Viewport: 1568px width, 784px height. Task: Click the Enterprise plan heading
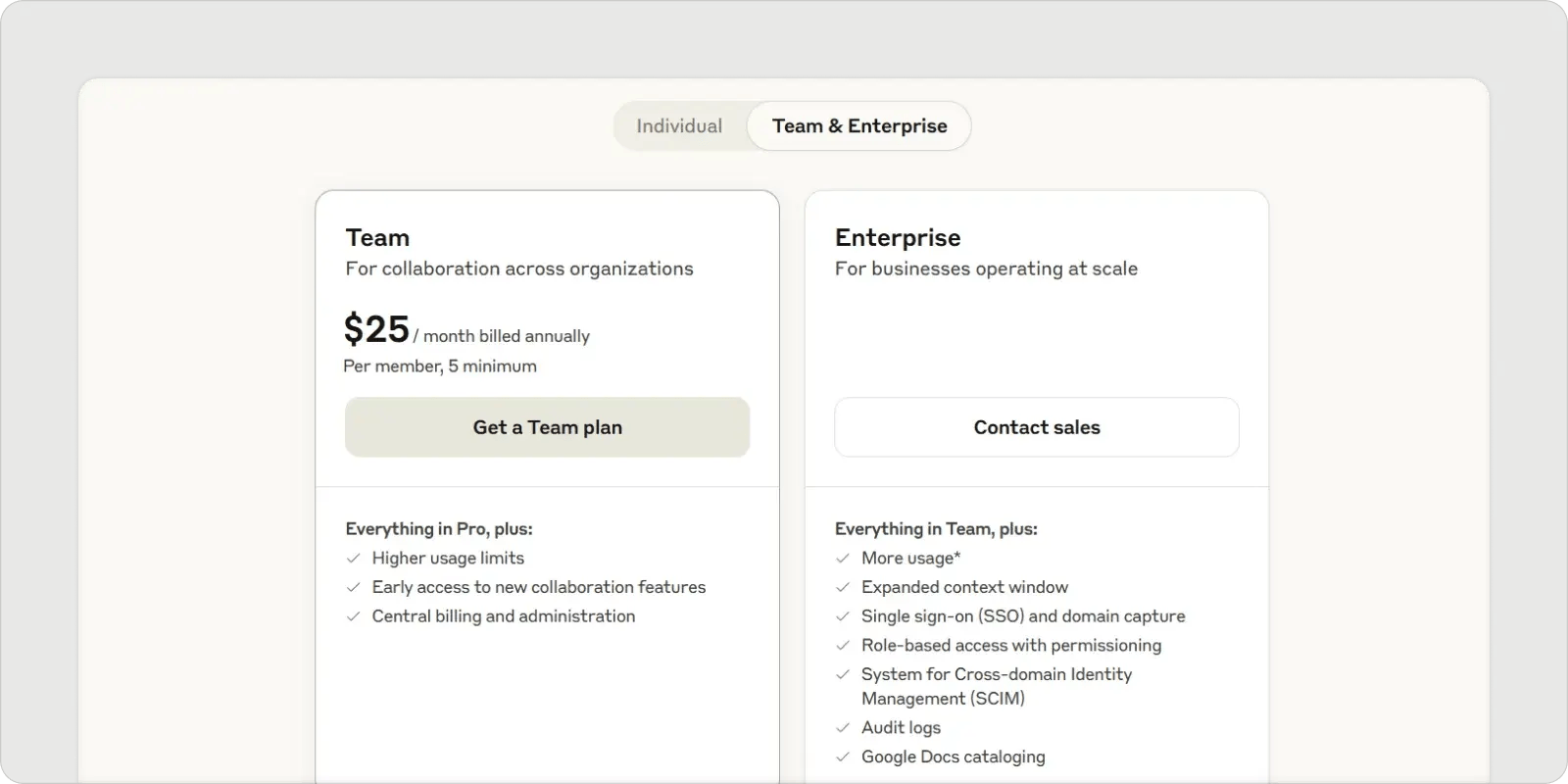point(898,238)
